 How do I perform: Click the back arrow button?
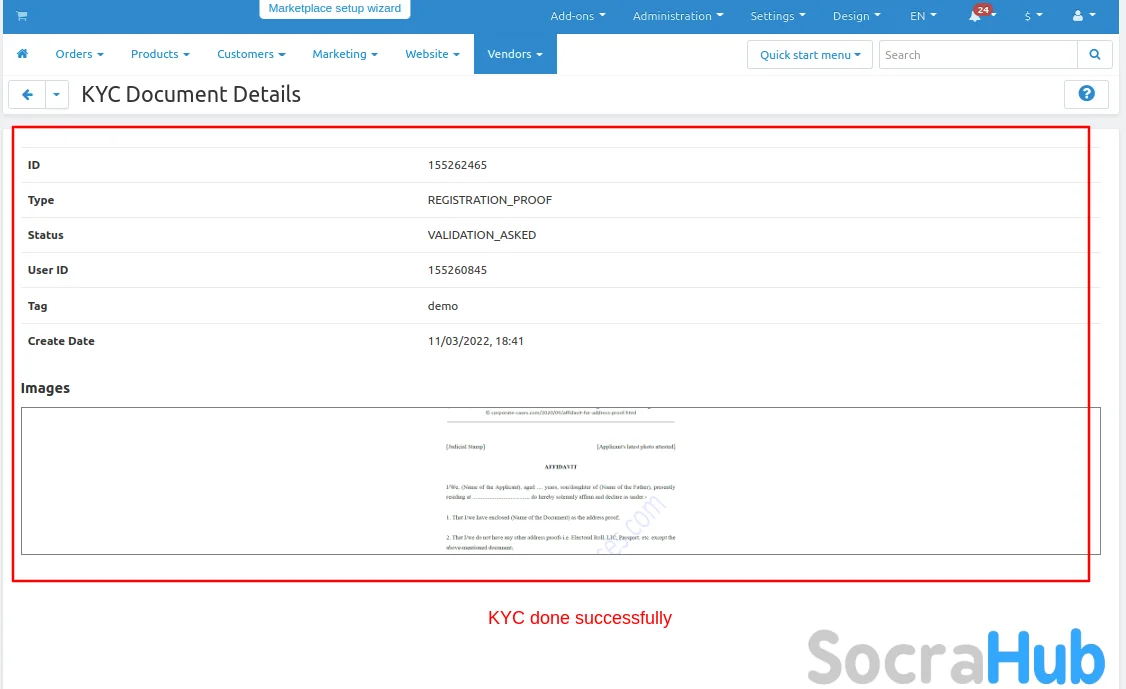pos(27,95)
